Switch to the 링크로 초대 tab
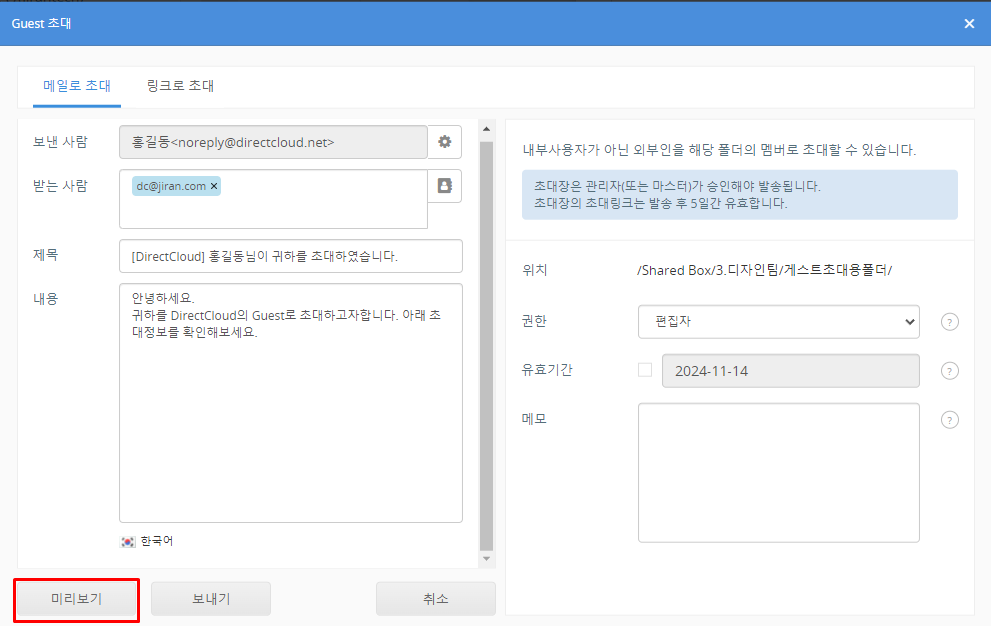Screen dimensions: 991x626 [x=180, y=86]
